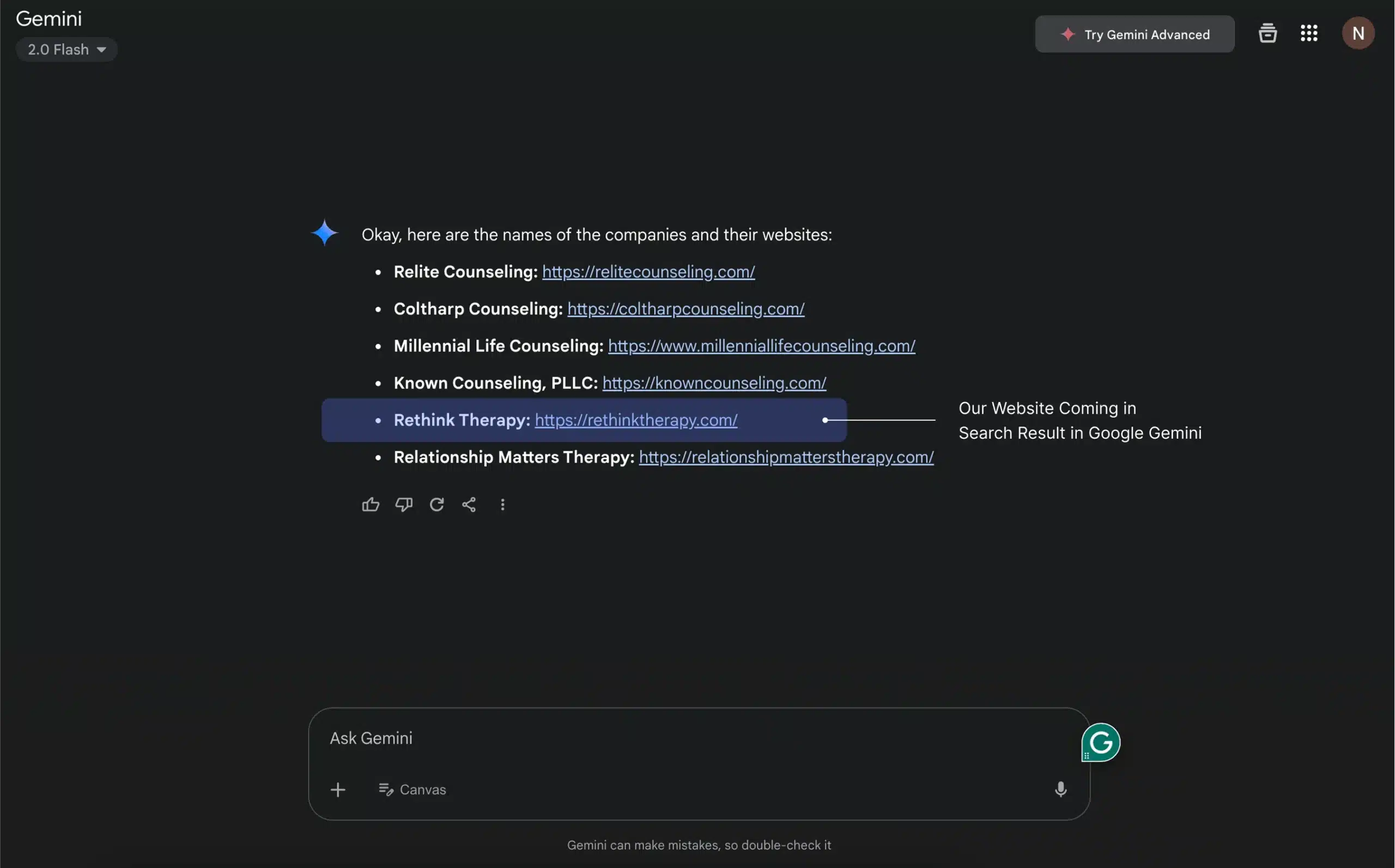
Task: Focus the Ask Gemini input field
Action: 699,738
